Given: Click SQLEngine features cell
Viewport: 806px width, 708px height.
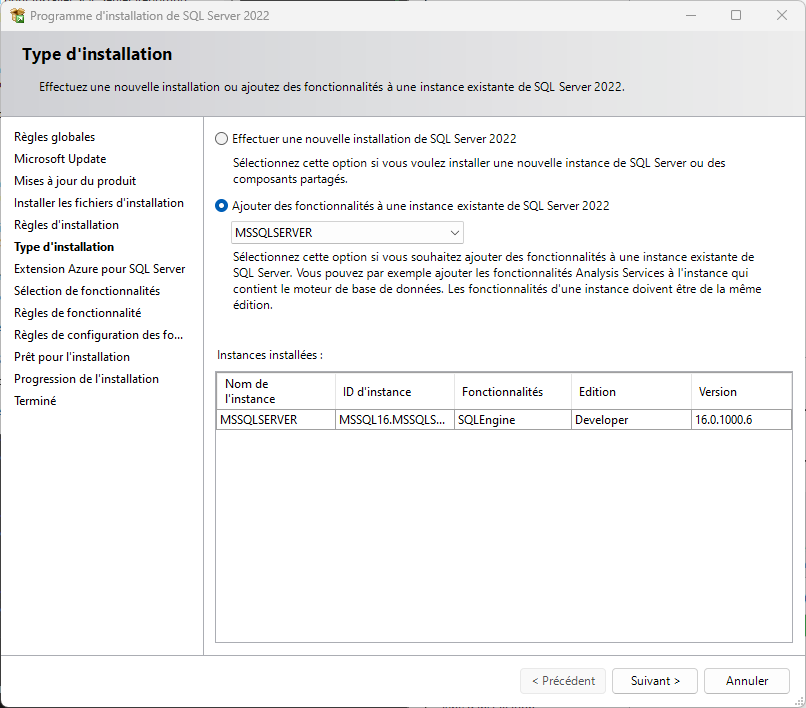Looking at the screenshot, I should click(x=512, y=420).
